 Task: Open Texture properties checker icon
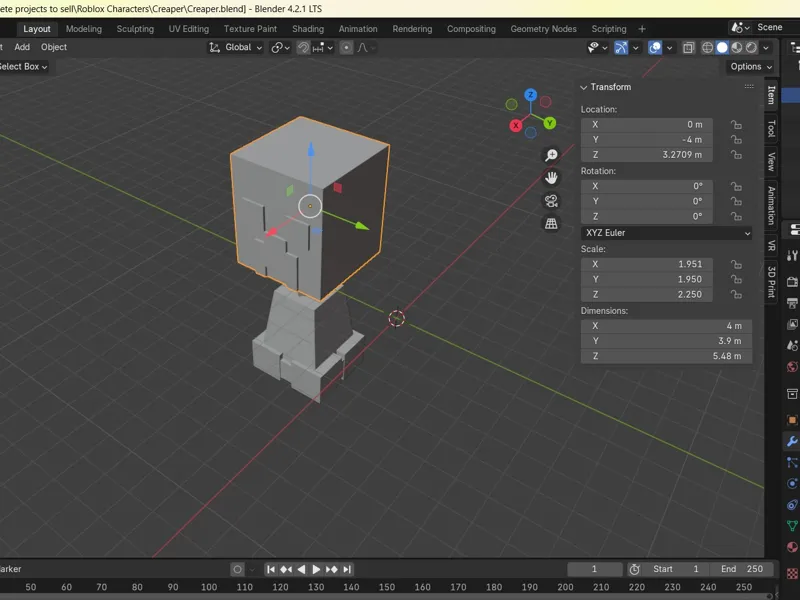click(x=792, y=573)
